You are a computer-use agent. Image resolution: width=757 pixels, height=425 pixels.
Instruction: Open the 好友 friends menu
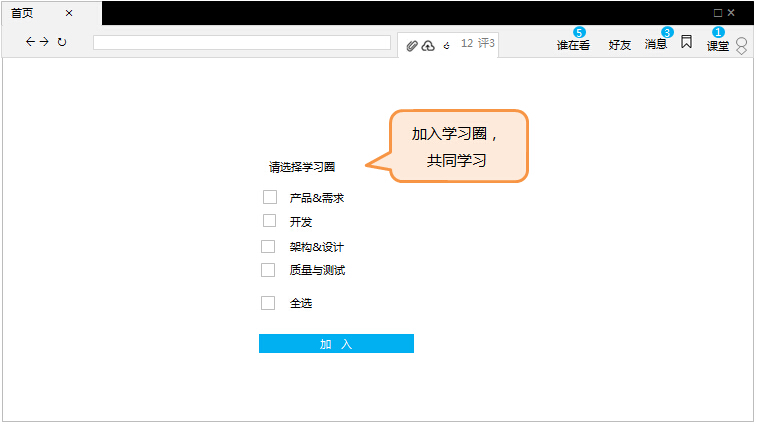(x=620, y=45)
